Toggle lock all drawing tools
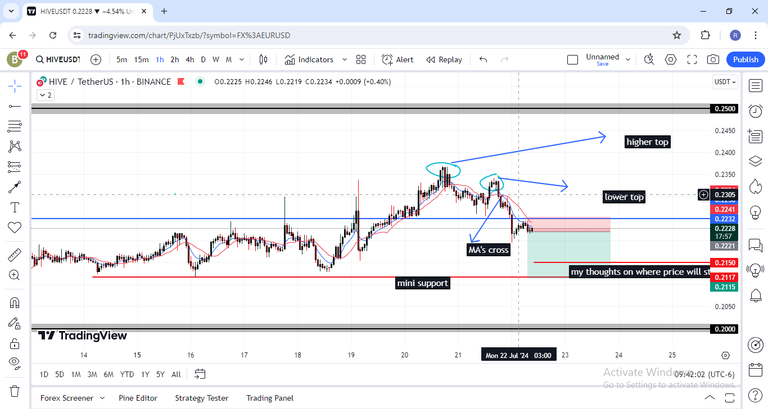This screenshot has width=768, height=409. click(15, 343)
